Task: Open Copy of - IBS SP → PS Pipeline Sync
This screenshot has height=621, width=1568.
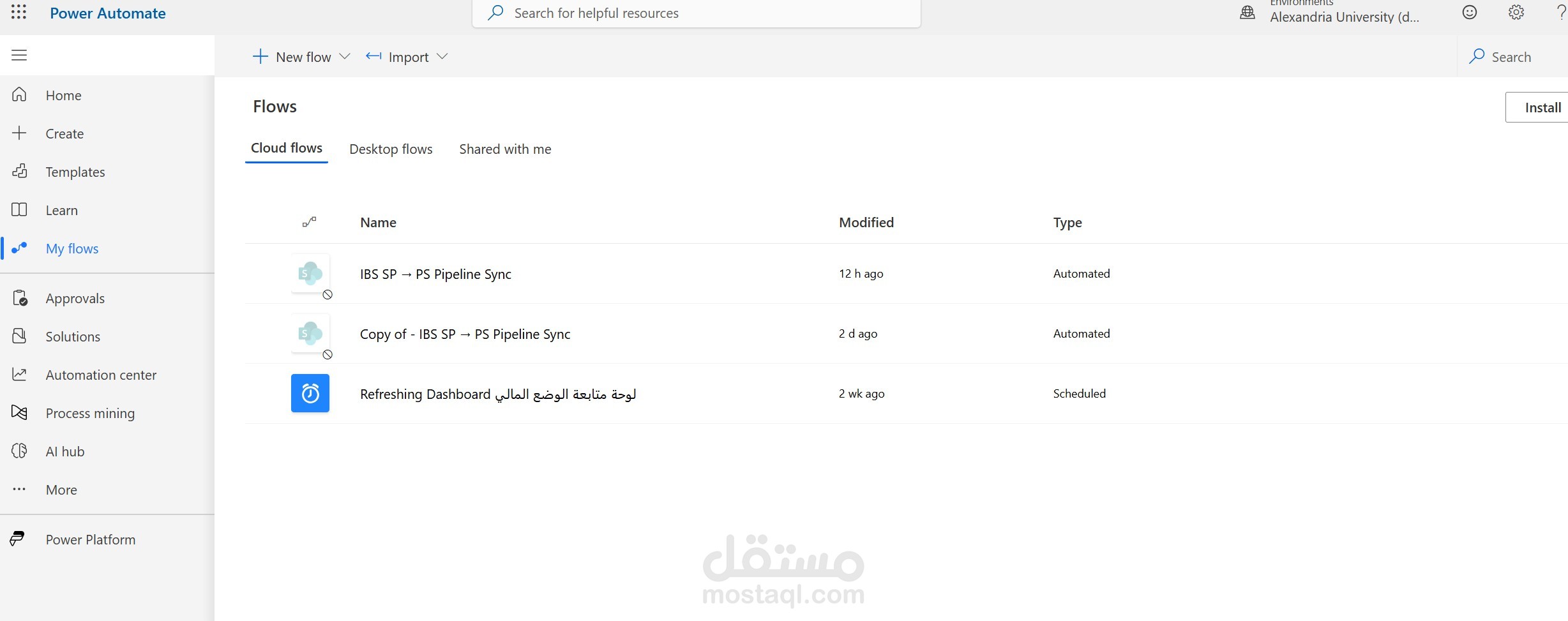Action: click(x=465, y=334)
